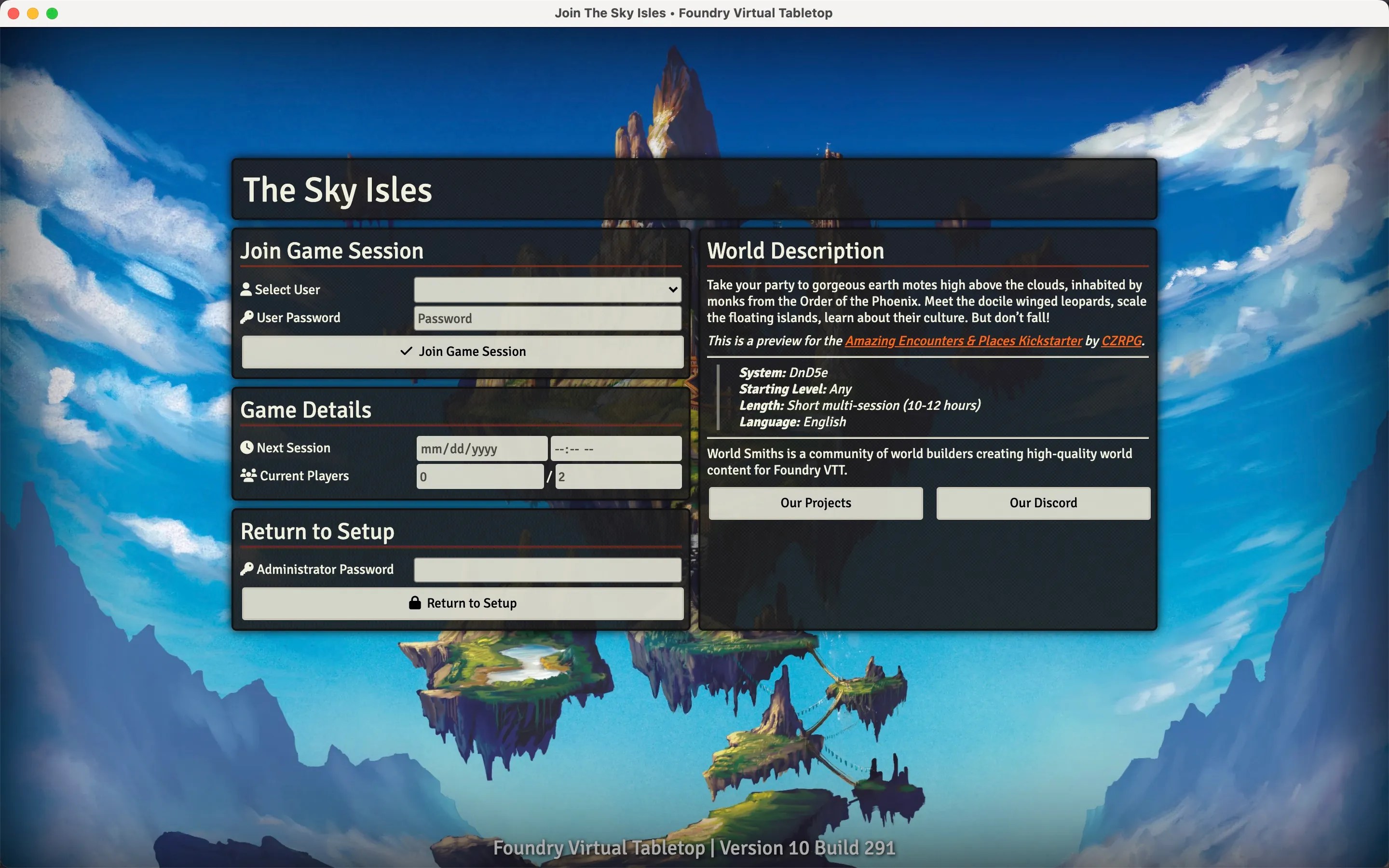
Task: Click the padlock icon on Return to Setup
Action: pos(414,603)
